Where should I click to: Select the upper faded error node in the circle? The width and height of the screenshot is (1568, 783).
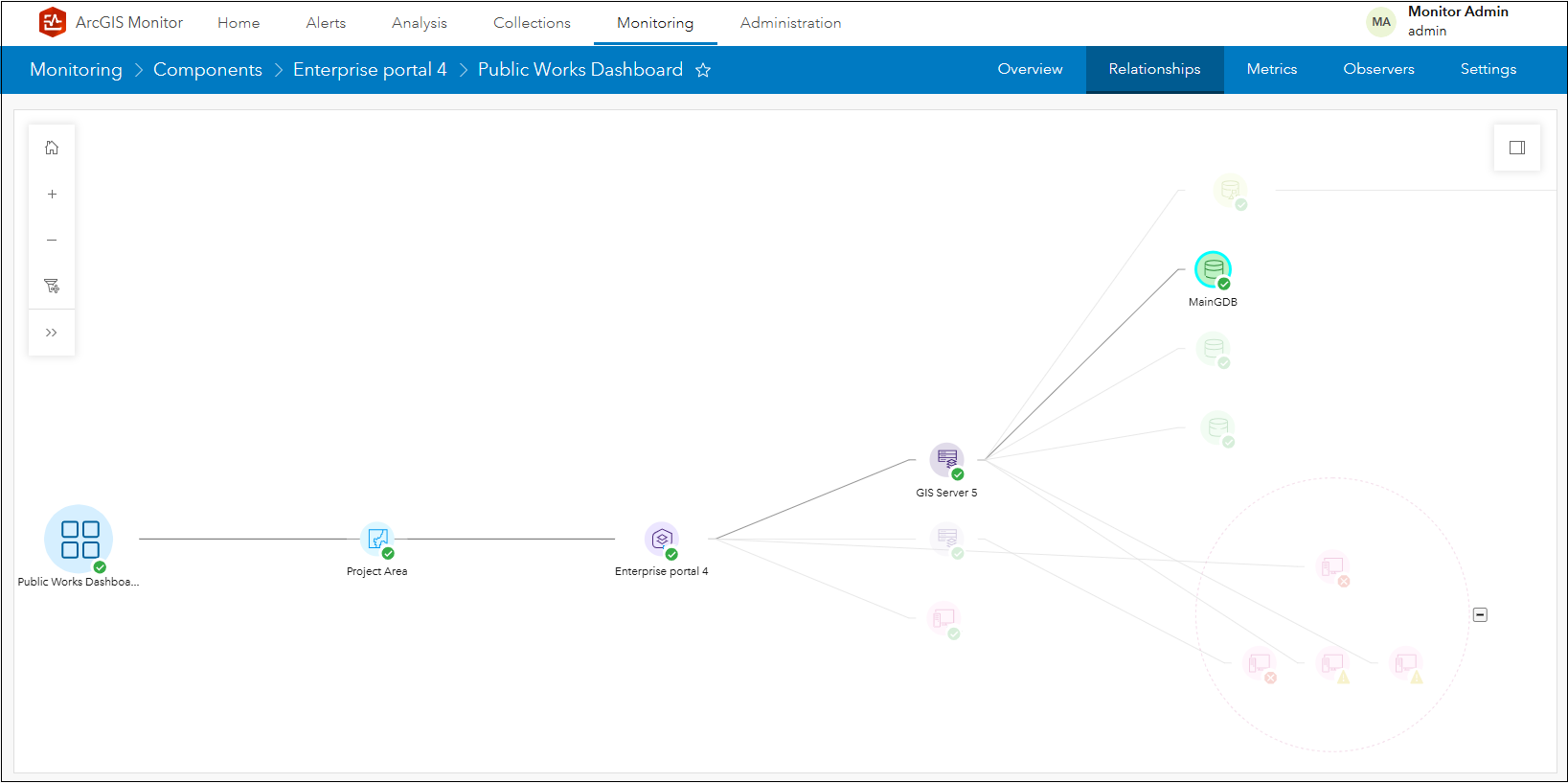click(x=1332, y=567)
